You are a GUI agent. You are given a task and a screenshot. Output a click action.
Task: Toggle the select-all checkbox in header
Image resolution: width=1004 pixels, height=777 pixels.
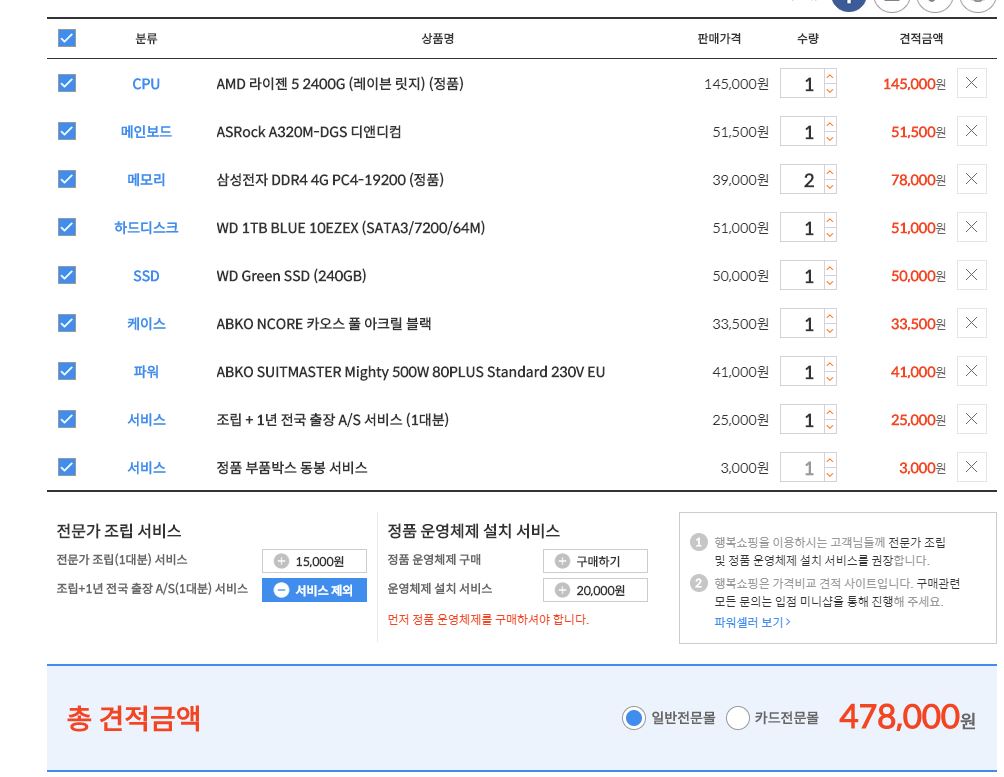[x=67, y=38]
